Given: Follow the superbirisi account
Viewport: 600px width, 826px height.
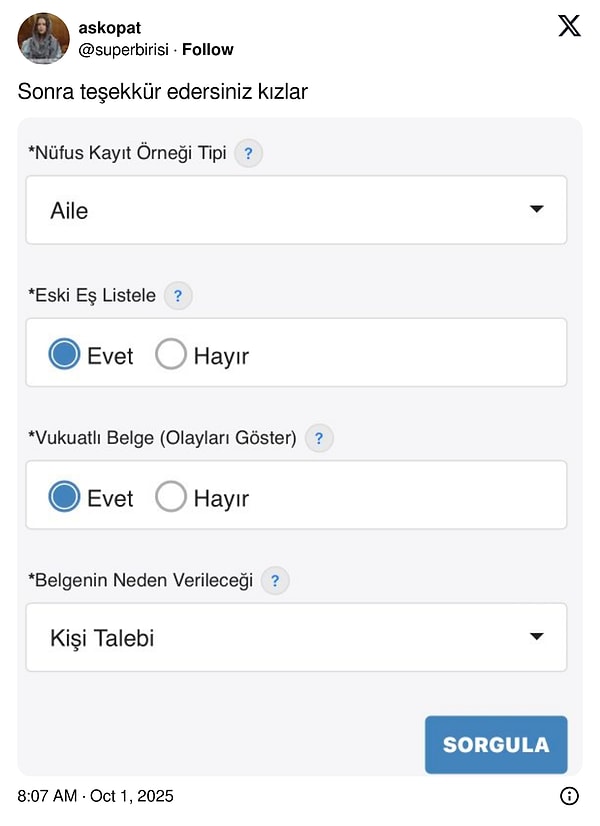Looking at the screenshot, I should click(x=207, y=49).
